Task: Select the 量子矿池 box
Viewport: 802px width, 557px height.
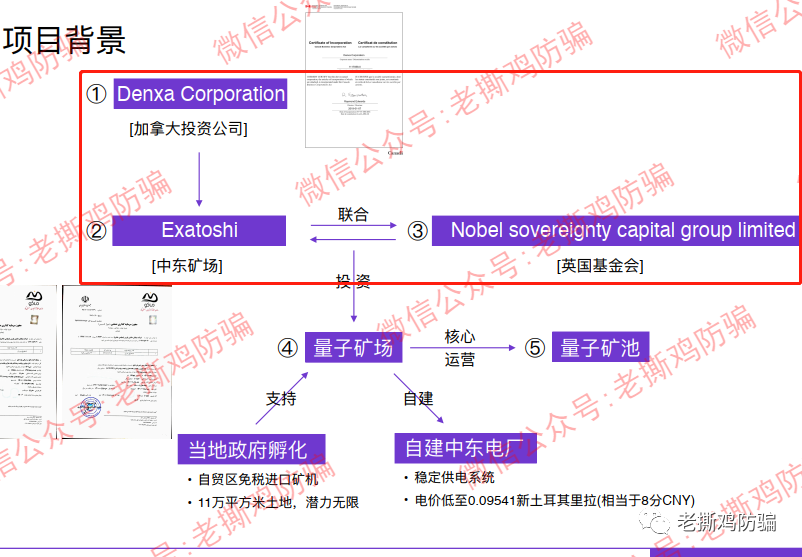Action: coord(600,347)
